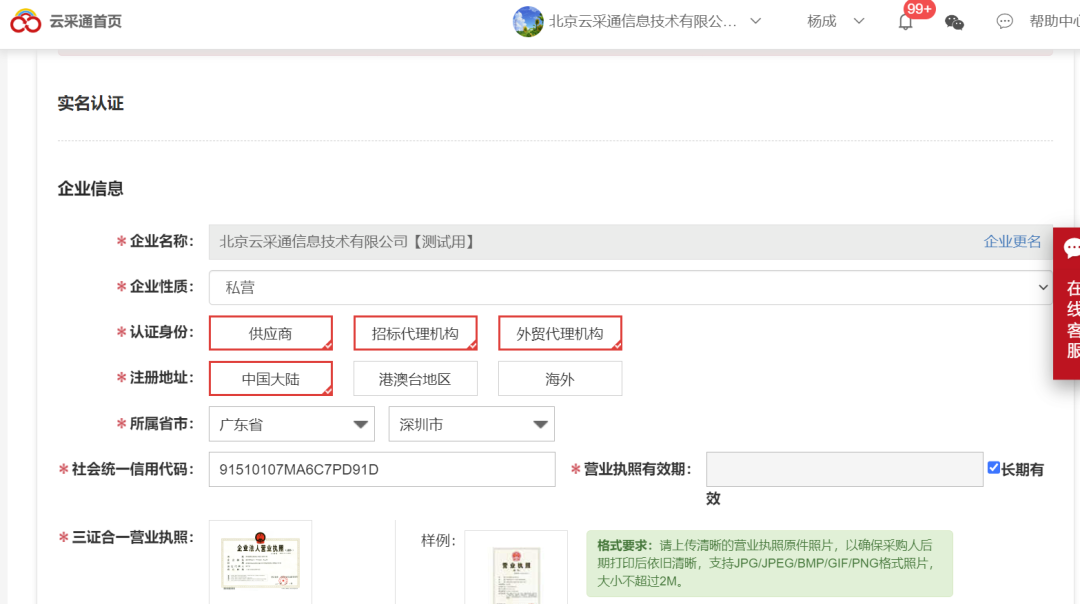Select 供应商 as 认证身份
Viewport: 1080px width, 604px height.
tap(271, 333)
